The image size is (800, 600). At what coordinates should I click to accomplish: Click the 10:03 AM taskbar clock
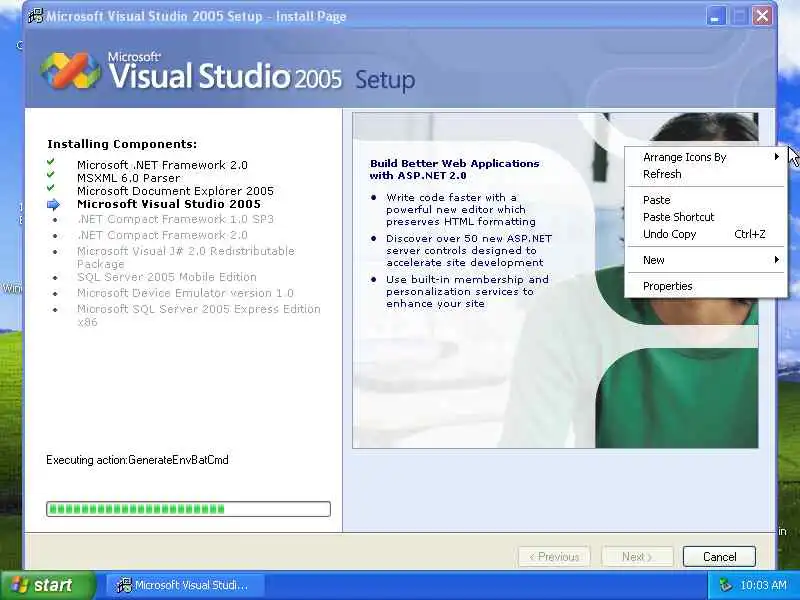(763, 585)
